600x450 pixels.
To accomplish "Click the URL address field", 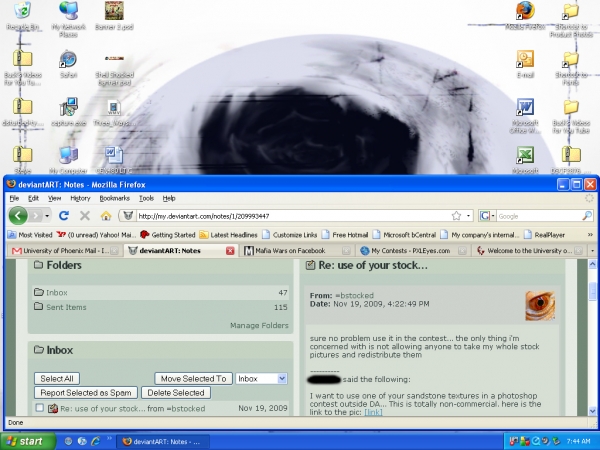I will [x=293, y=216].
